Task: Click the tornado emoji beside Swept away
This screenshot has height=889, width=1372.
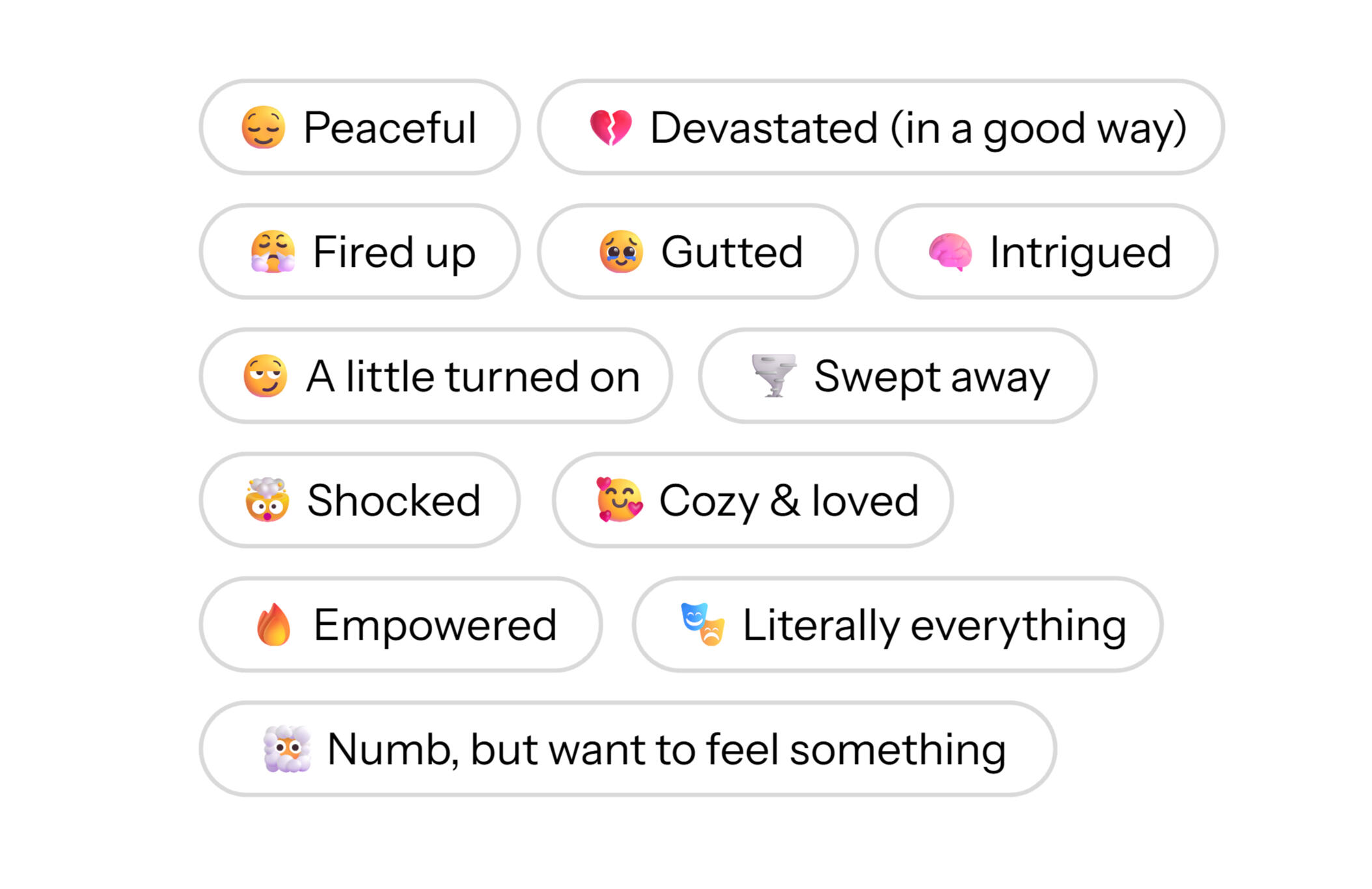Action: [773, 376]
